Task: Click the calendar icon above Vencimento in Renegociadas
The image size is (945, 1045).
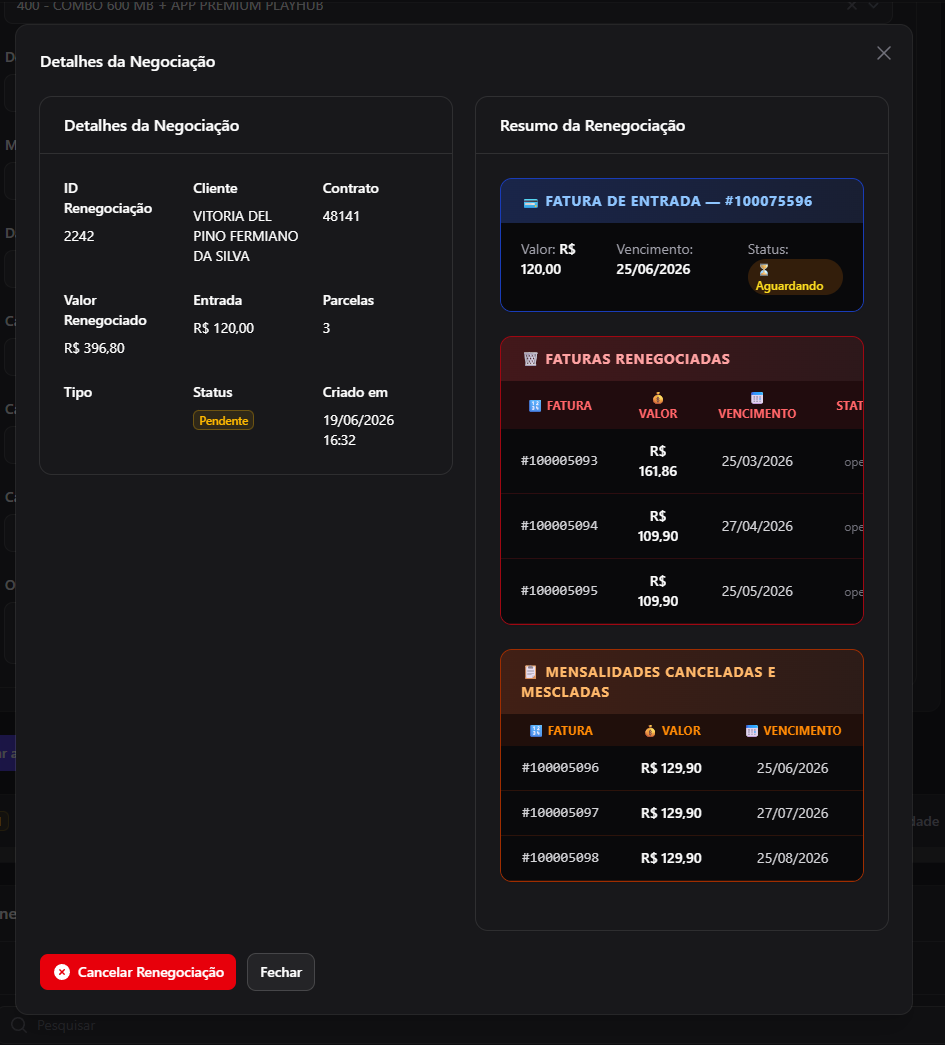Action: [x=757, y=398]
